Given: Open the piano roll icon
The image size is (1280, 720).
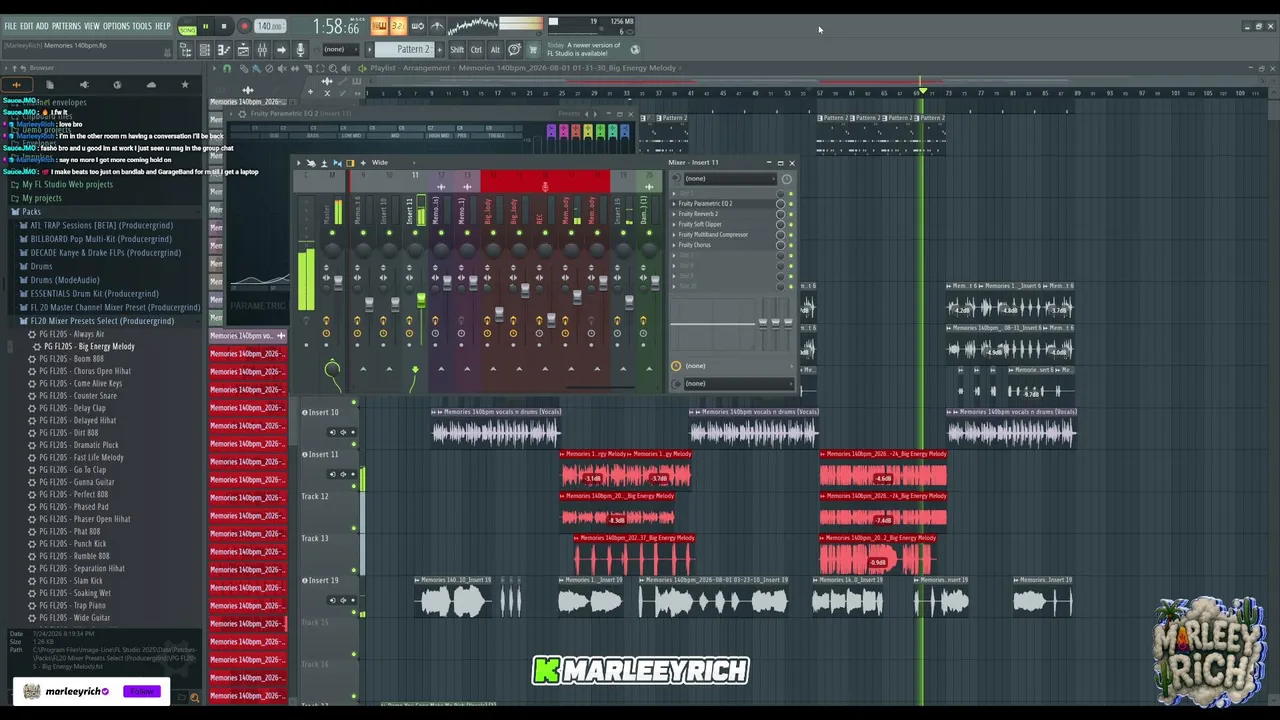Looking at the screenshot, I should point(224,50).
